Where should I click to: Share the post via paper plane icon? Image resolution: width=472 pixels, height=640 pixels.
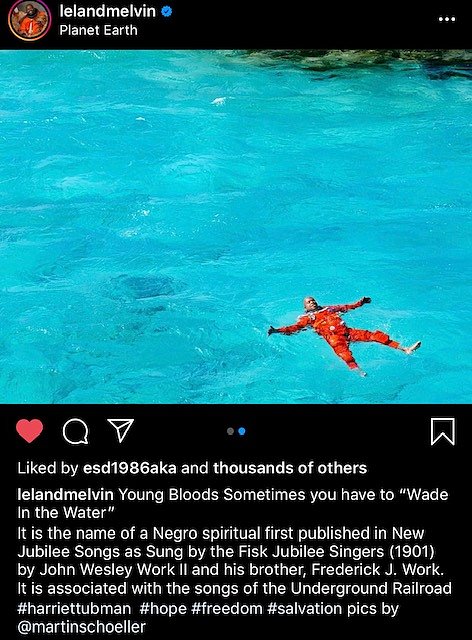pyautogui.click(x=120, y=430)
